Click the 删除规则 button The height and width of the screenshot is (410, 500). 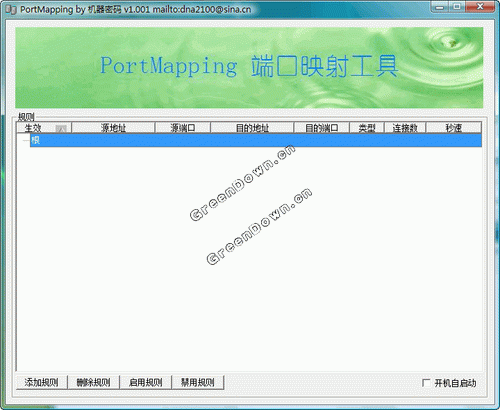coord(94,382)
